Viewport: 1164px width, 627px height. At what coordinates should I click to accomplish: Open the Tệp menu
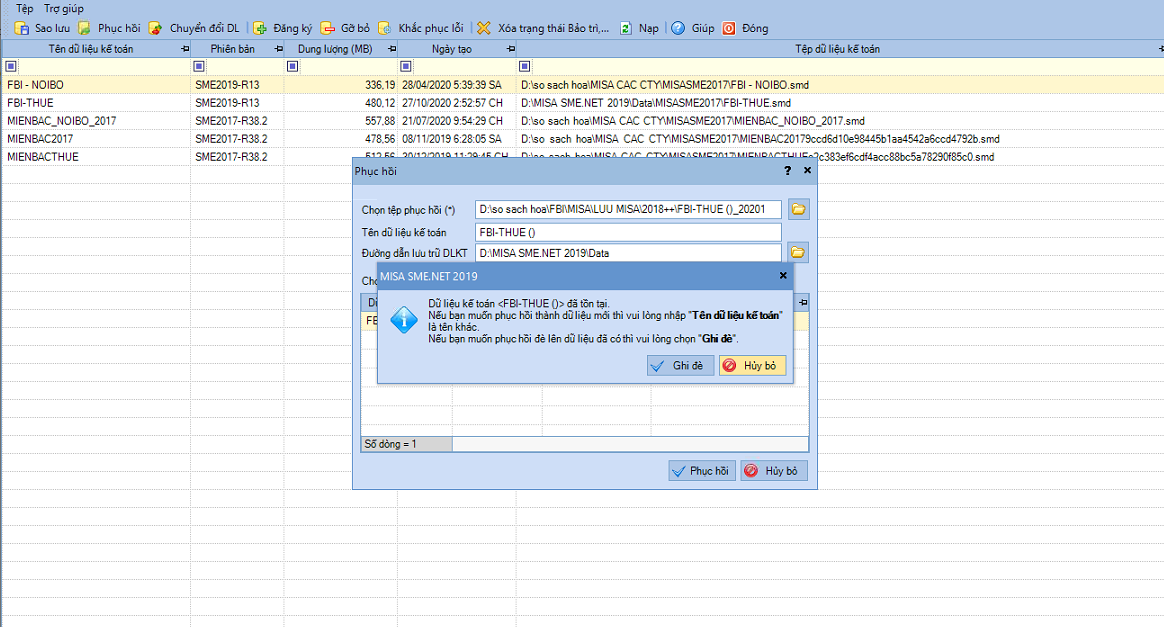coord(24,8)
